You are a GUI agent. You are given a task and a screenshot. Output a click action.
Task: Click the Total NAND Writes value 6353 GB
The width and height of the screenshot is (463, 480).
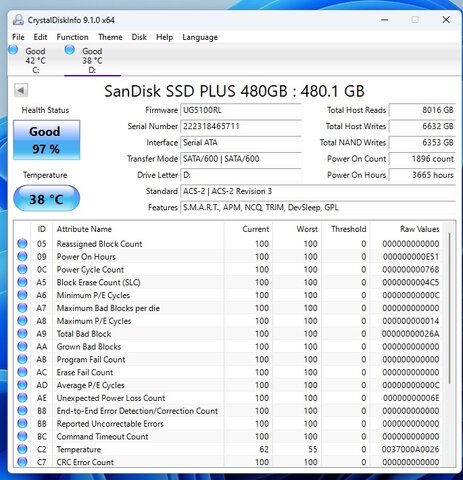pyautogui.click(x=422, y=143)
